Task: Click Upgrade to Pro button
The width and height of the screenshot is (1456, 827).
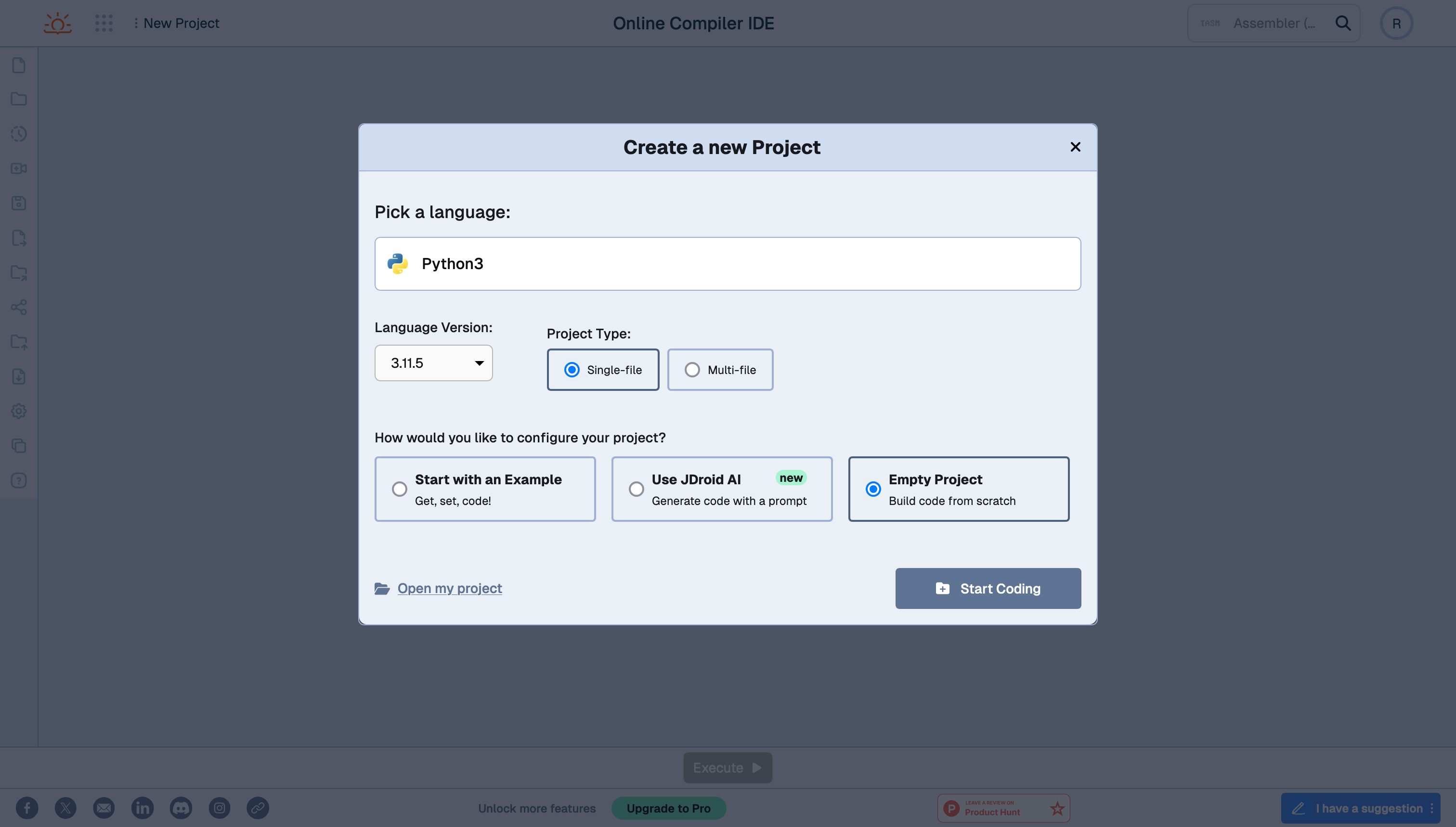Action: tap(669, 808)
